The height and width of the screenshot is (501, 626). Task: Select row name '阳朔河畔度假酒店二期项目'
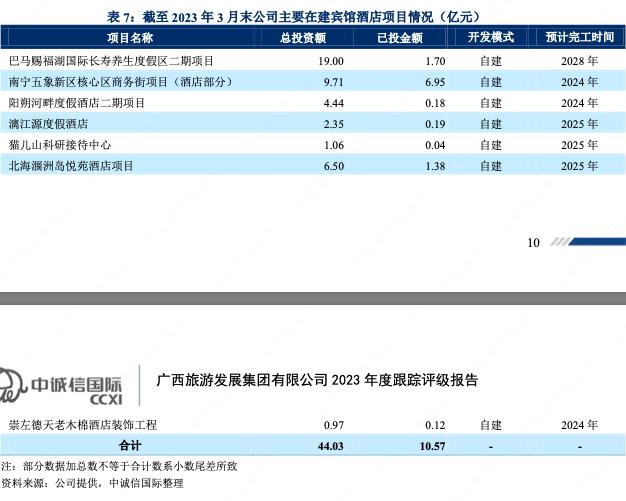(x=77, y=103)
